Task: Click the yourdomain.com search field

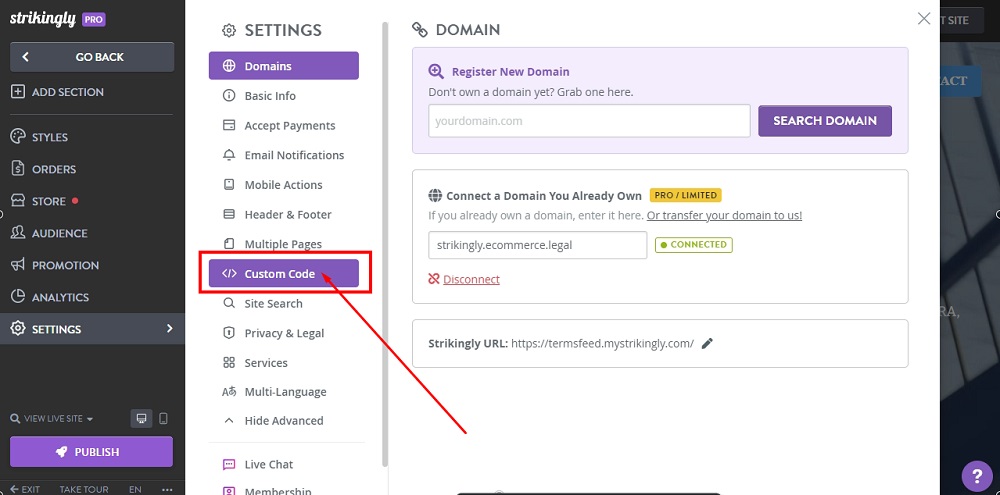Action: (589, 121)
